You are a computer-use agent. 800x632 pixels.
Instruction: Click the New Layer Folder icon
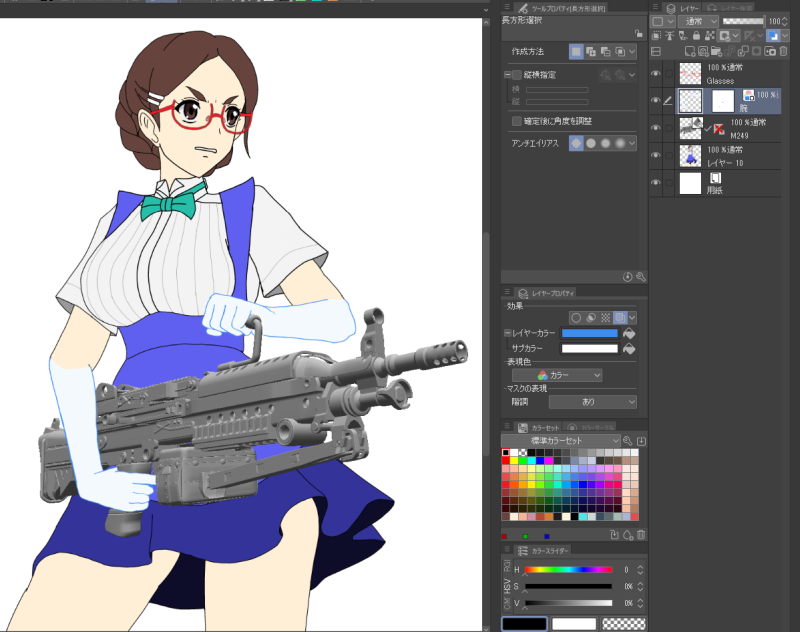click(717, 51)
